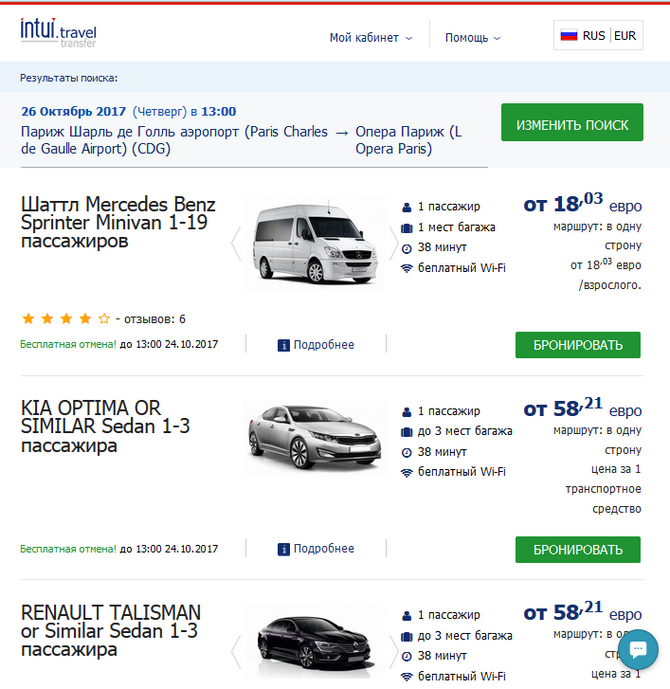Click the departure time 13:00
The width and height of the screenshot is (670, 689).
[x=218, y=112]
